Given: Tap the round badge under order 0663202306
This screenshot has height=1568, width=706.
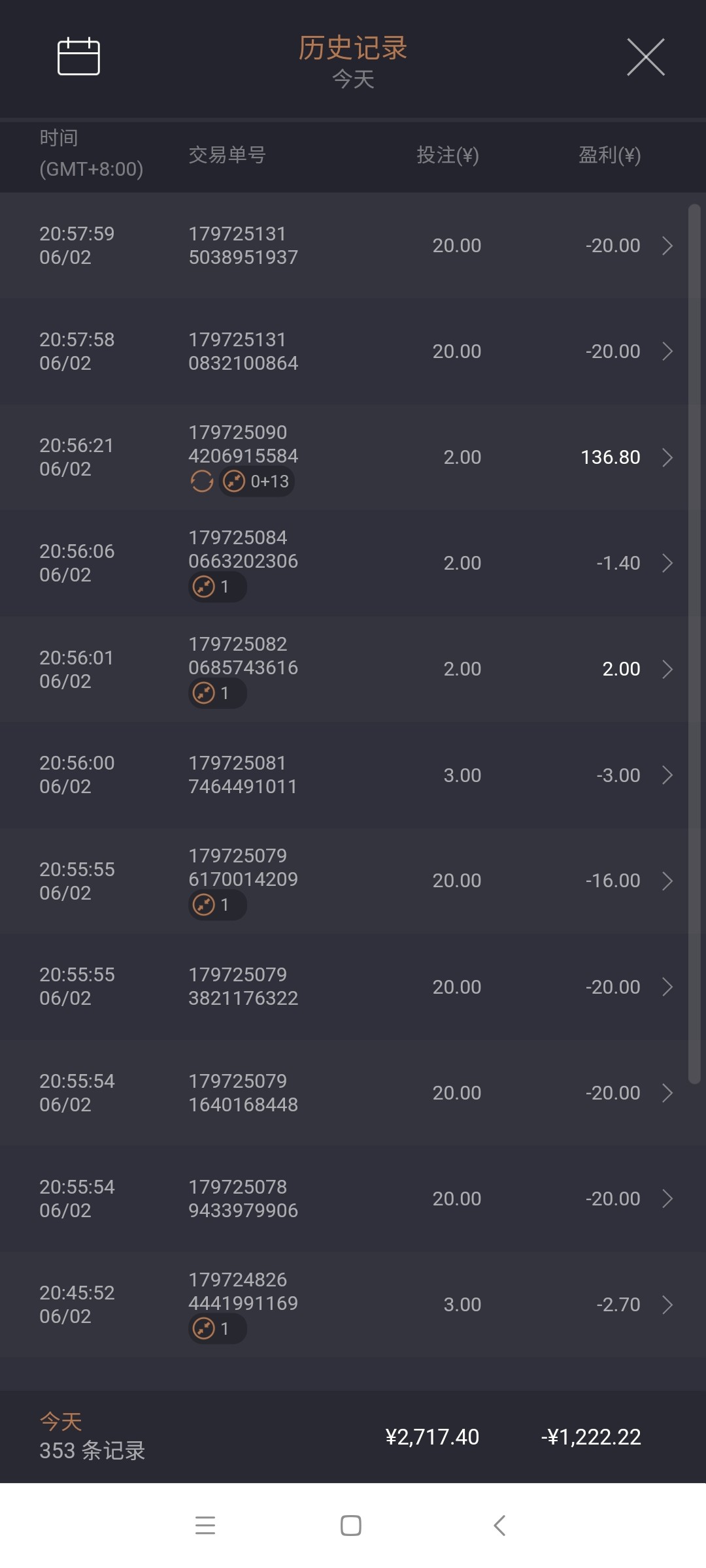Looking at the screenshot, I should coord(217,587).
